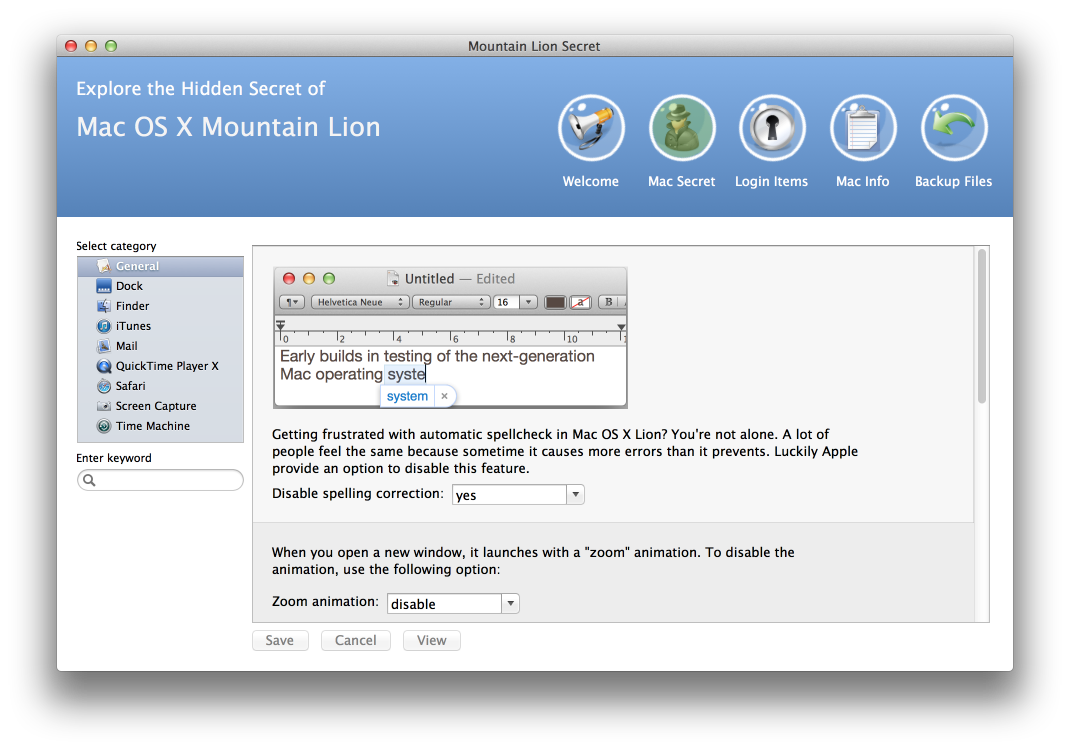1070x750 pixels.
Task: Click the Zoom animation 'disable' value field
Action: coord(444,603)
